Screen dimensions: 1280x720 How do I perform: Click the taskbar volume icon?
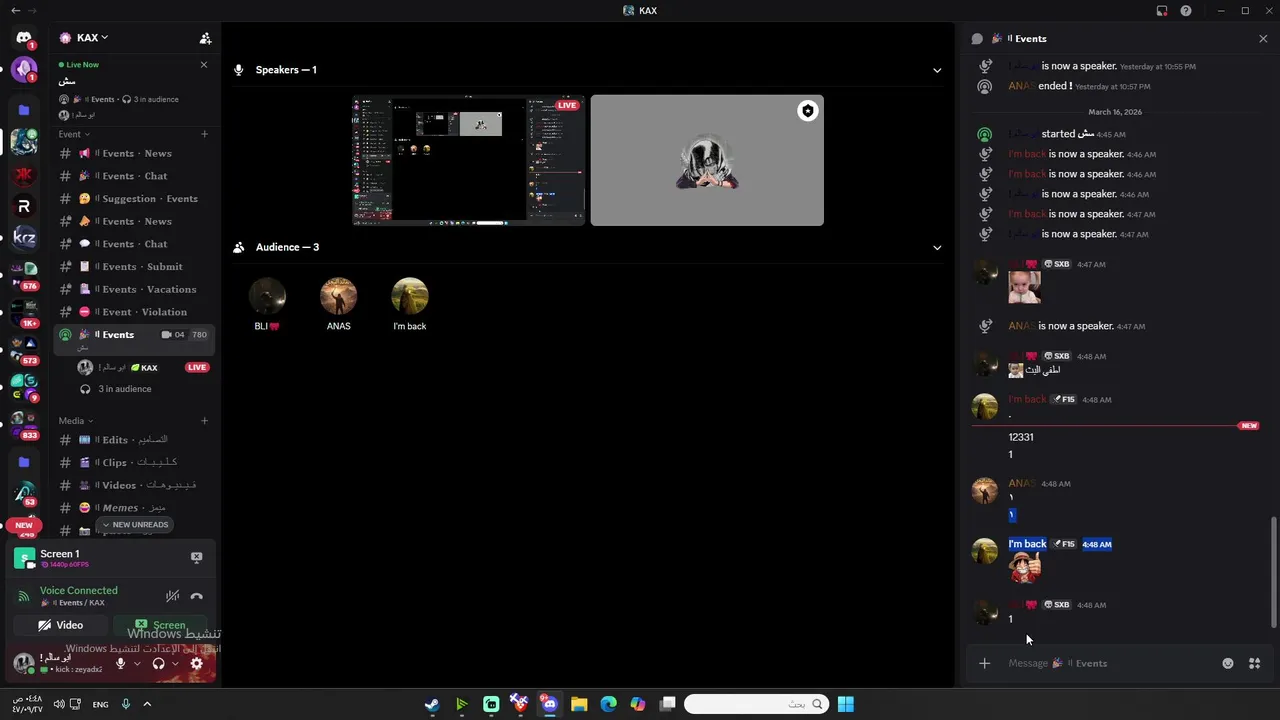coord(59,704)
